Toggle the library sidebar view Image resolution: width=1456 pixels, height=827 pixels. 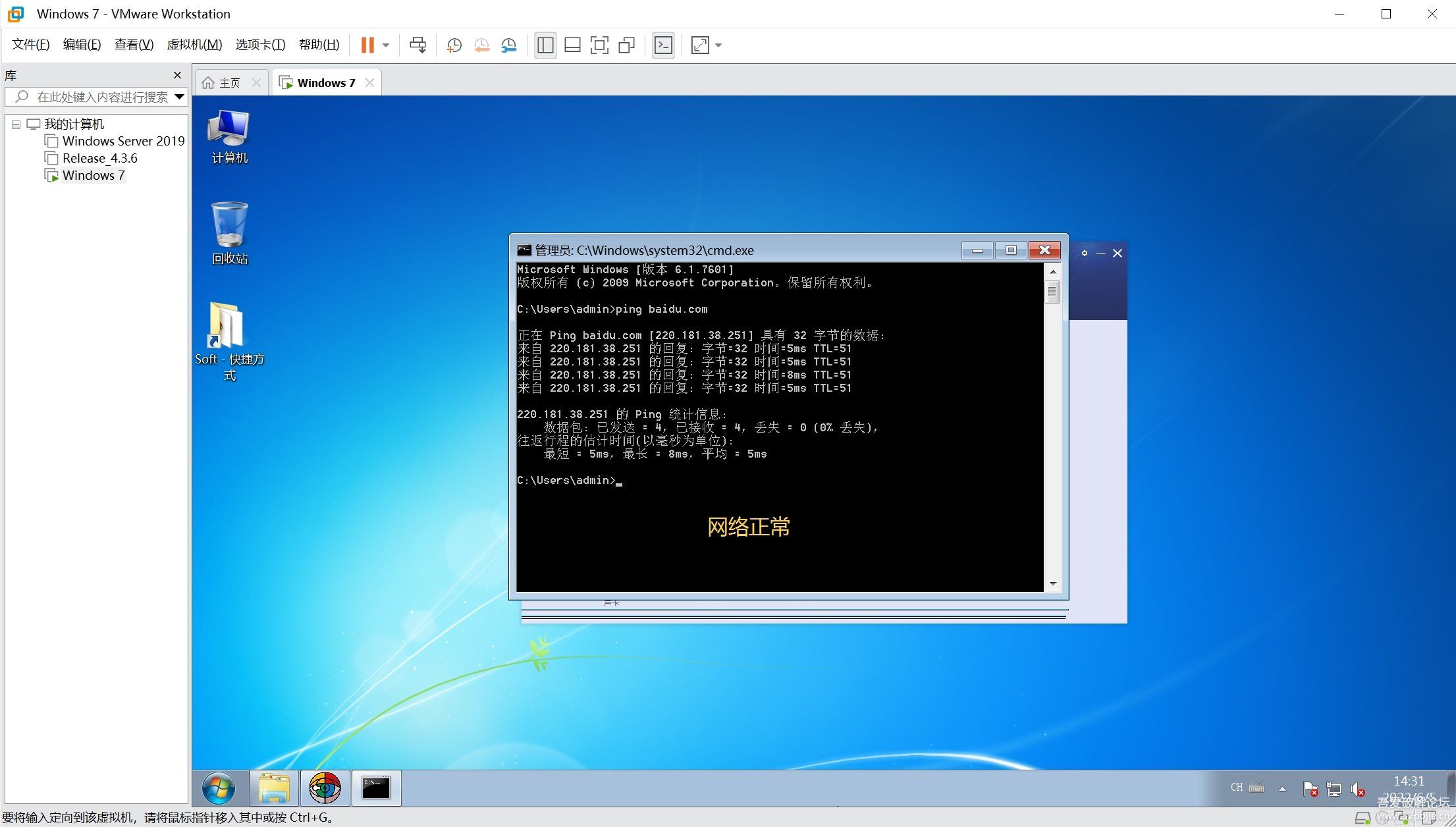pos(545,45)
